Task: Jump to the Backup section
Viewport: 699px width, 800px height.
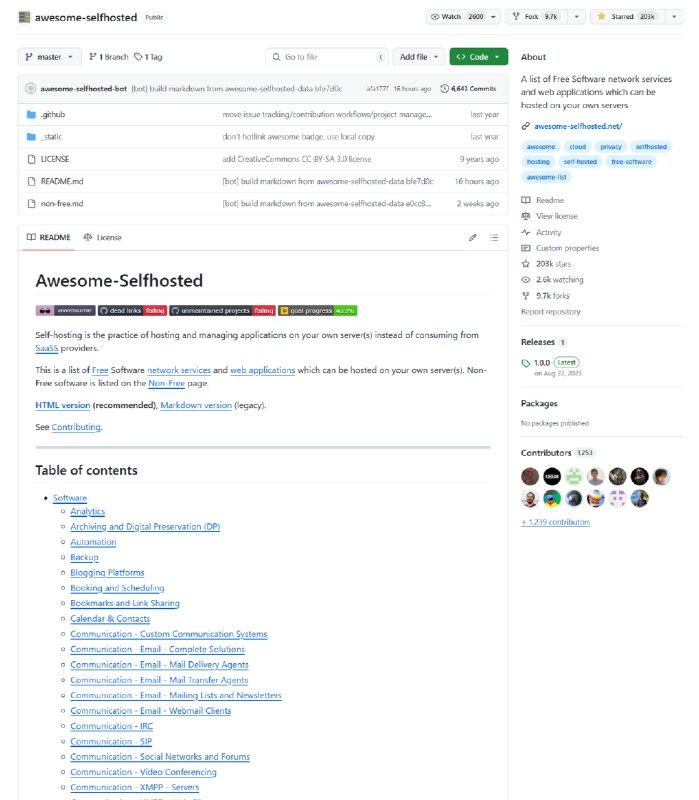Action: pos(84,557)
